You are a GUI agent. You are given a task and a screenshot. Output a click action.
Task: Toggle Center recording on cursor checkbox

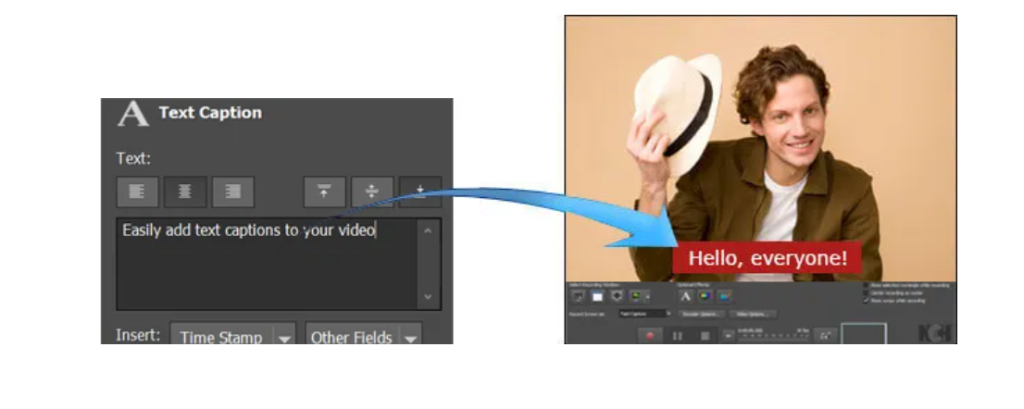pos(867,293)
